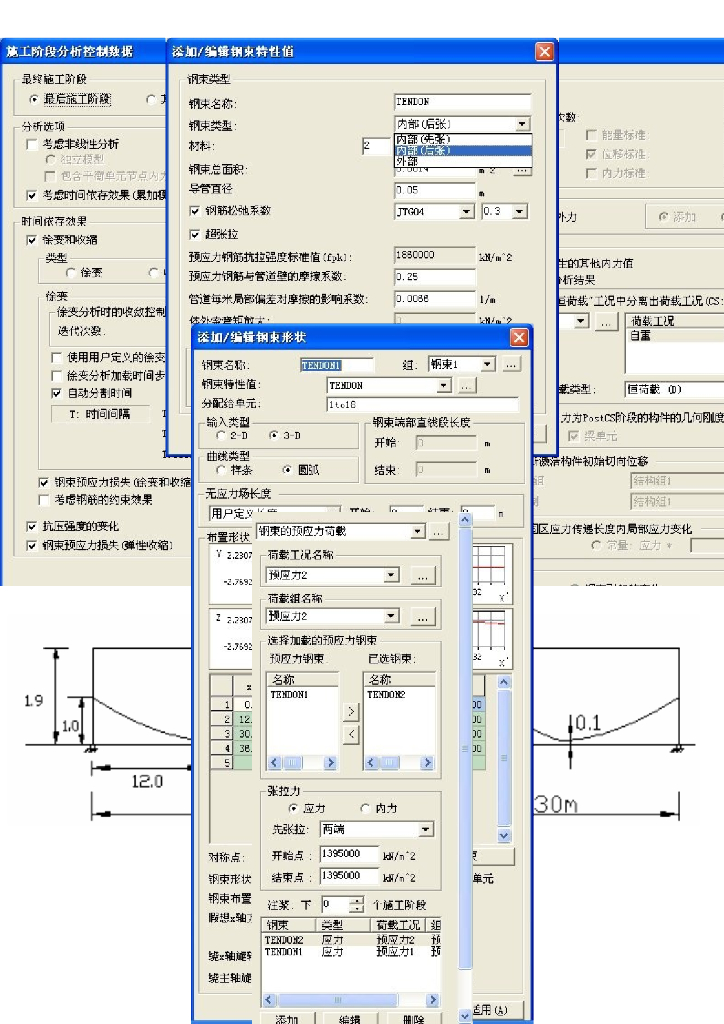Click the 结束点 stress input field
This screenshot has height=1024, width=724.
(349, 876)
